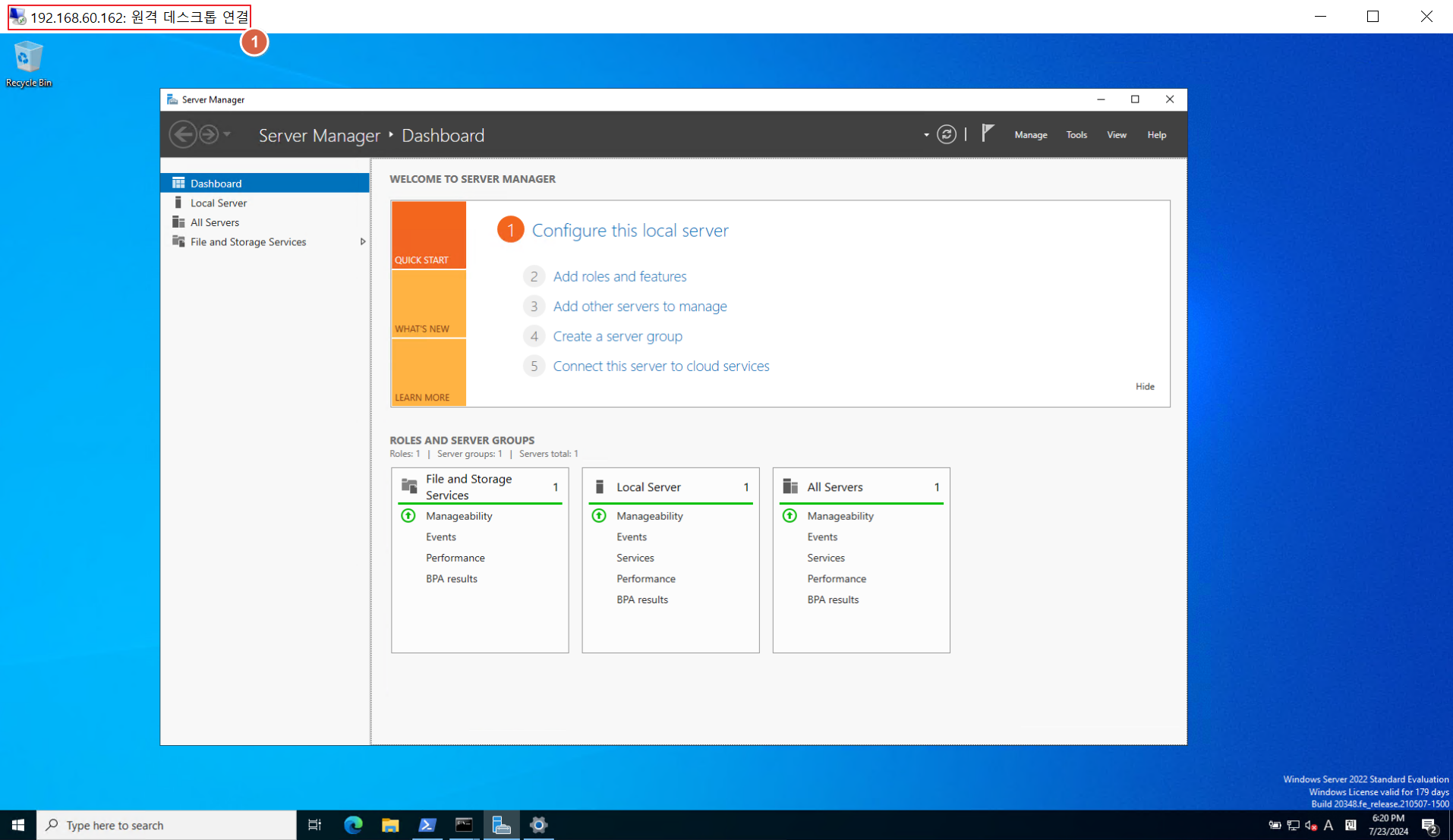
Task: Click the input language indicator A
Action: (1329, 826)
